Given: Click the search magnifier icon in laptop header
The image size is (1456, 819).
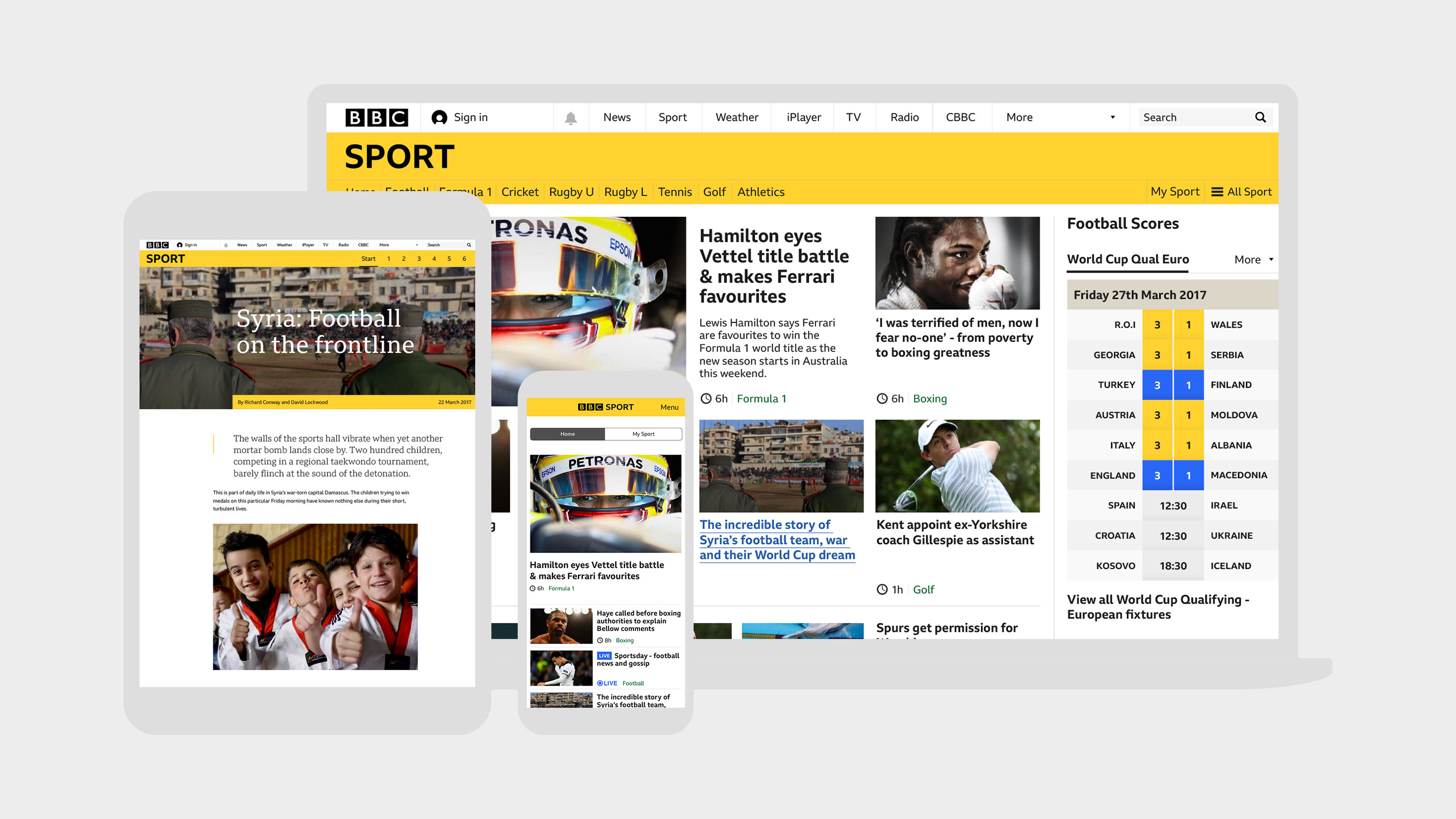Looking at the screenshot, I should (1260, 117).
